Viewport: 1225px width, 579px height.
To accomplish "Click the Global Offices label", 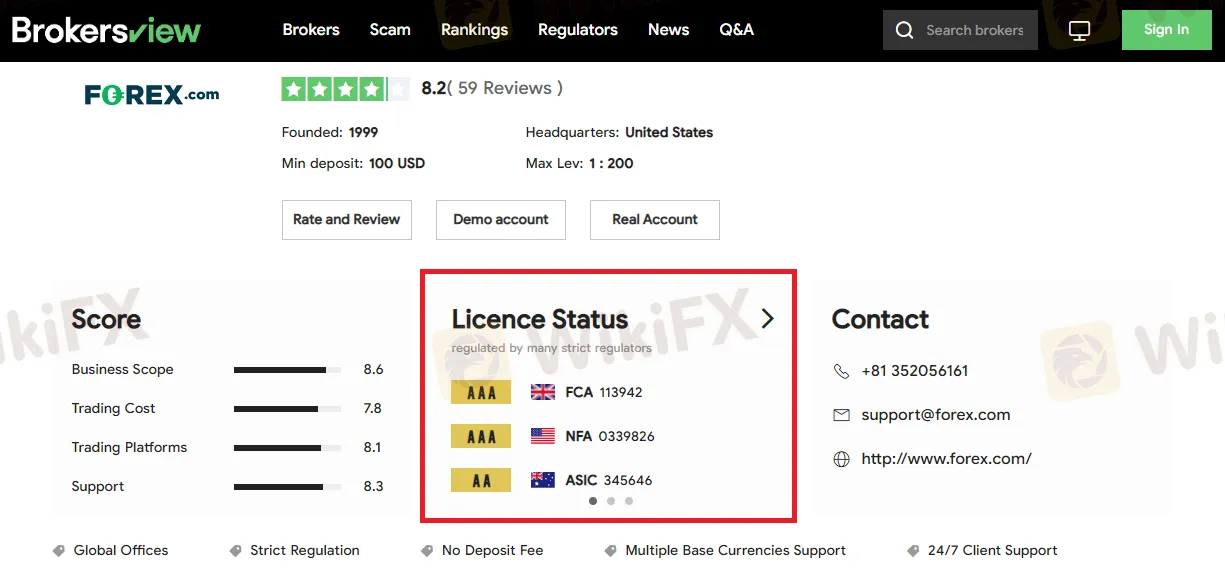I will tap(121, 550).
